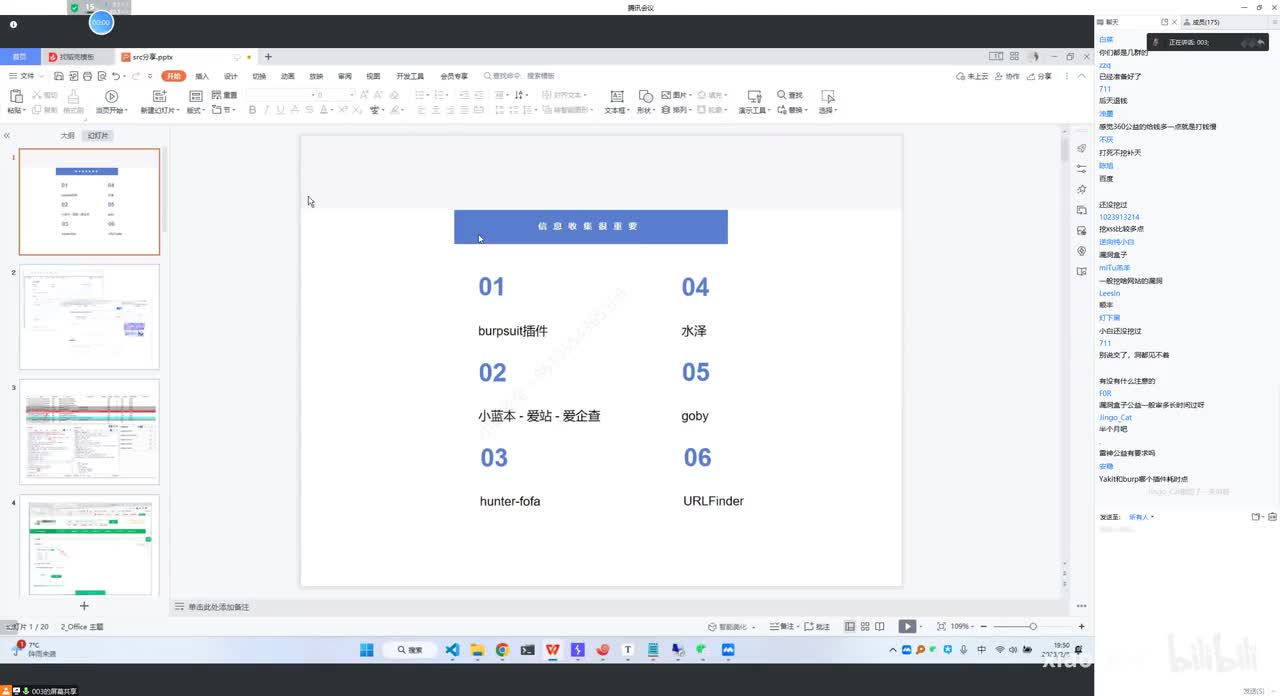Click the Replace (替换) icon
This screenshot has width=1280, height=696.
(782, 110)
